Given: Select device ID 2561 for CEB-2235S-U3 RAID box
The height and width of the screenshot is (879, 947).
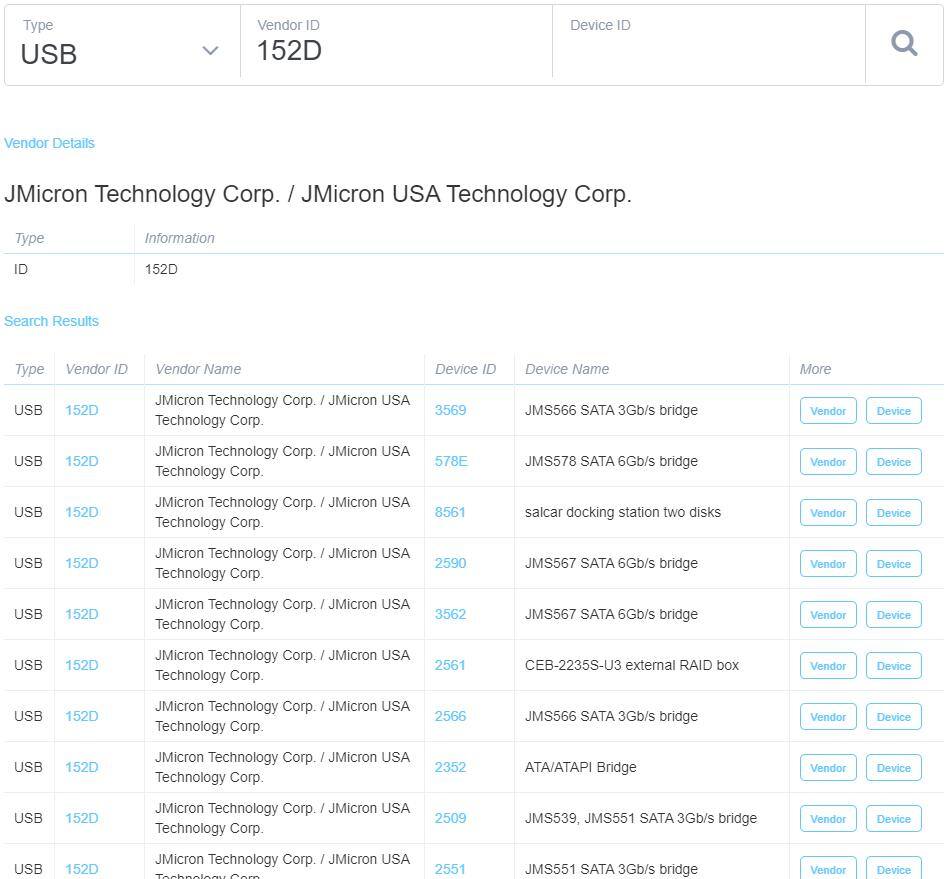Looking at the screenshot, I should (450, 665).
